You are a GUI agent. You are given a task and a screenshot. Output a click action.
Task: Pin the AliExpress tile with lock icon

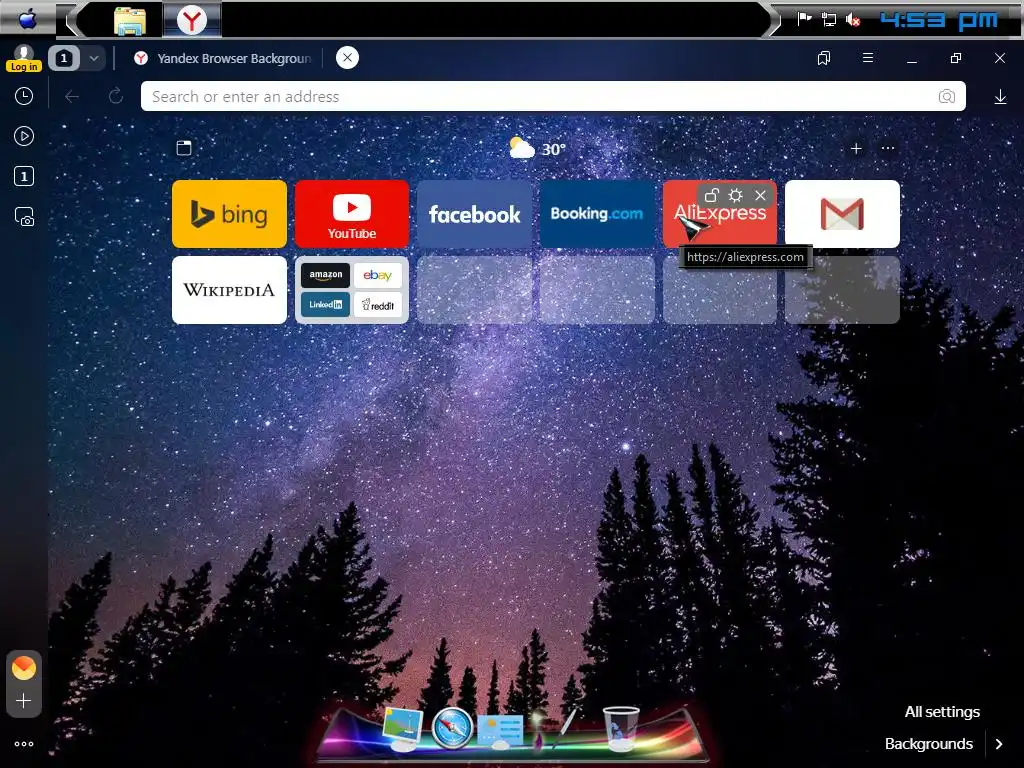(711, 195)
